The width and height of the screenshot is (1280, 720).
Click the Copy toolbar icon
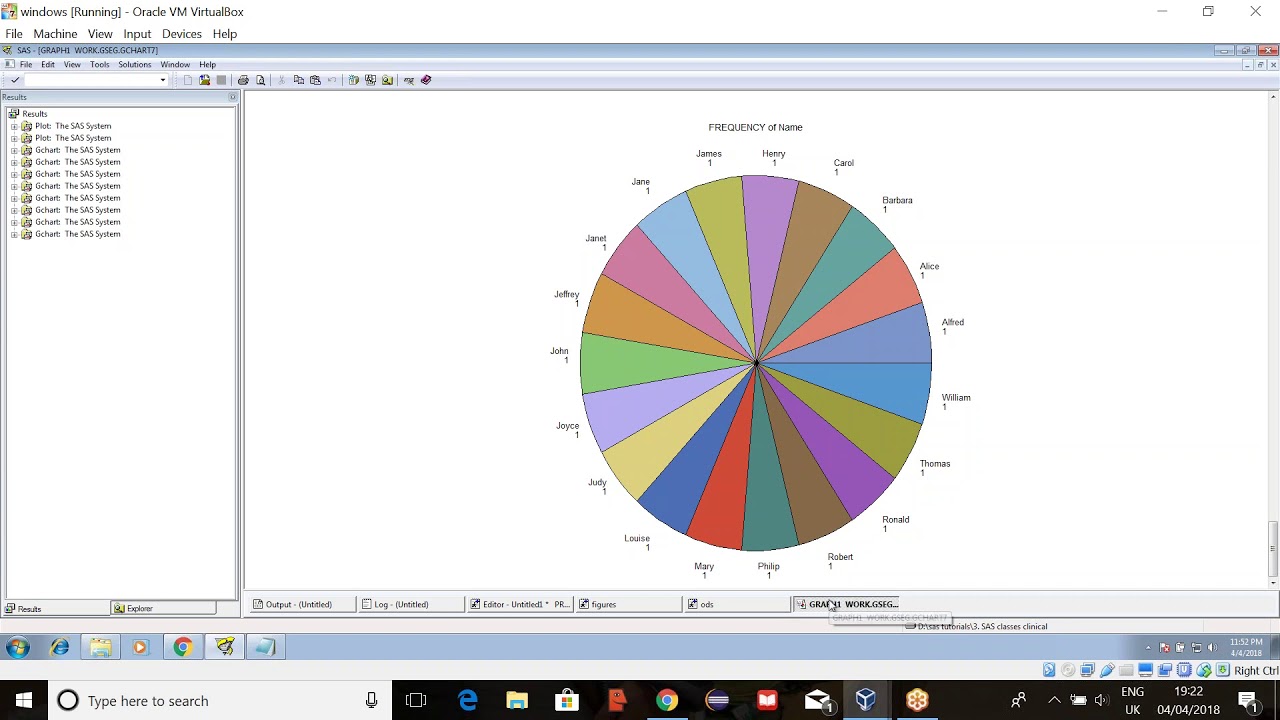click(298, 80)
